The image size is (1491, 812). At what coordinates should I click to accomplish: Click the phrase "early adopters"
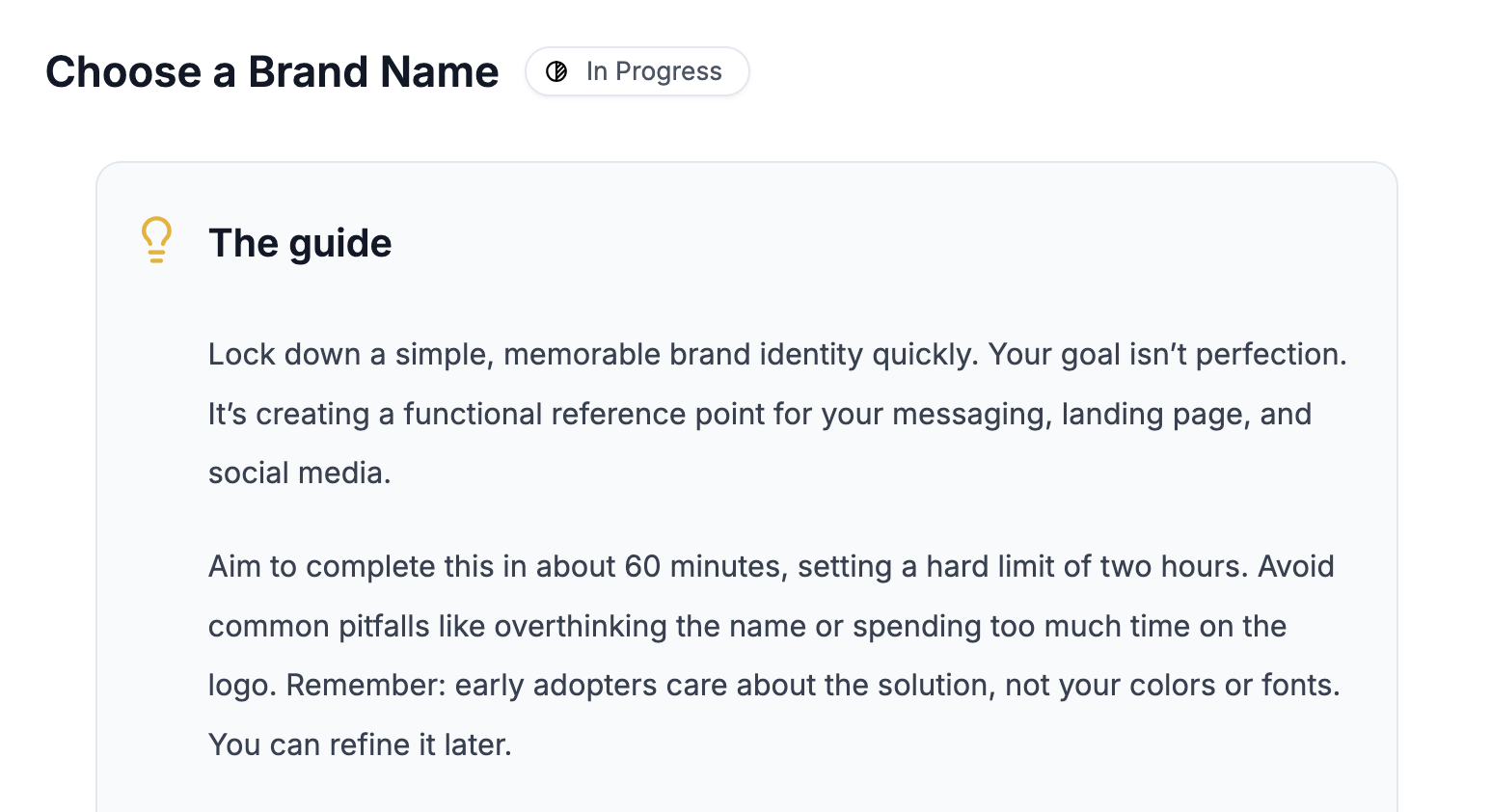(590, 685)
